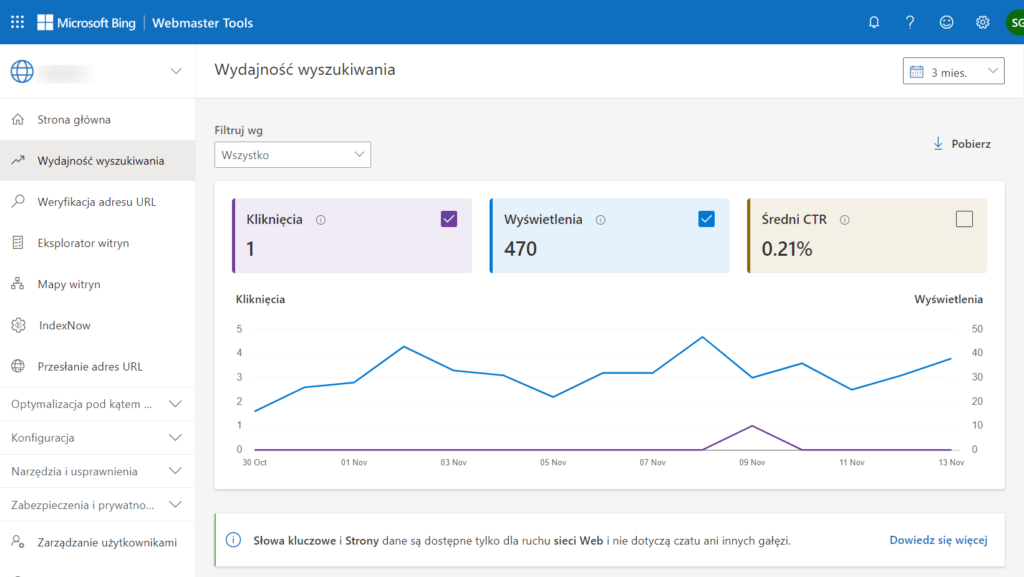This screenshot has width=1024, height=577.
Task: Click the Dowiedz się więcej link
Action: [938, 540]
